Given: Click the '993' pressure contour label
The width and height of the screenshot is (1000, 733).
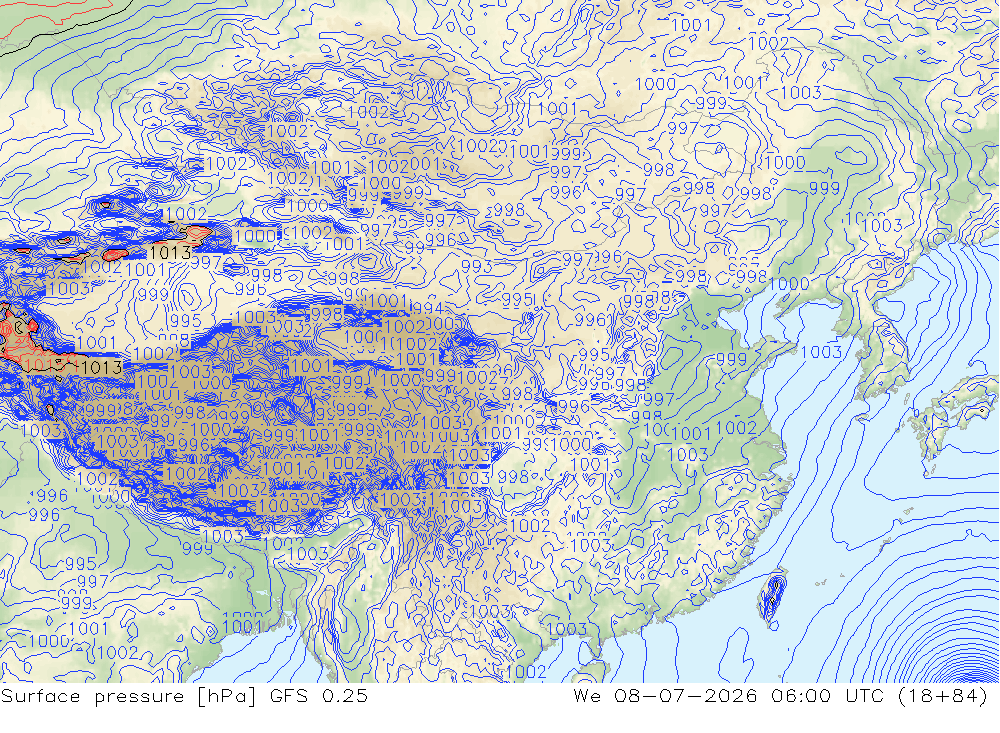Looking at the screenshot, I should [476, 267].
